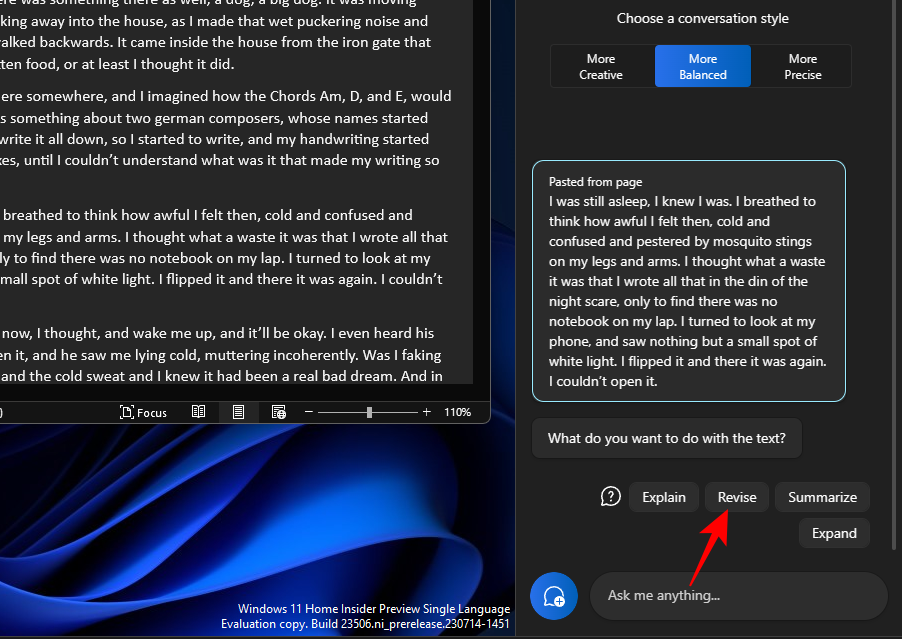Click the Ask me anything field
The width and height of the screenshot is (902, 639).
click(738, 595)
